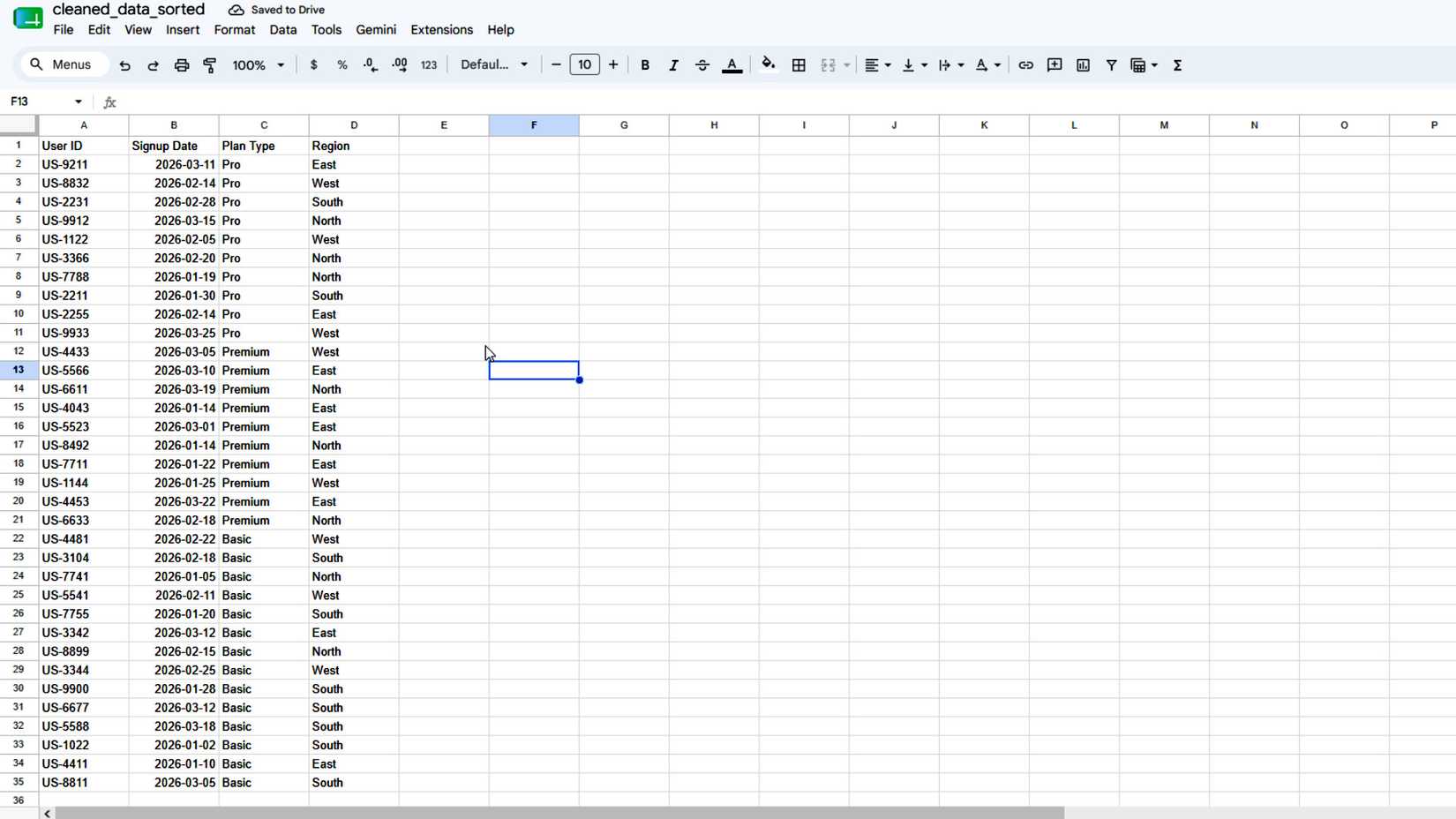Image resolution: width=1456 pixels, height=819 pixels.
Task: Open table views dropdown
Action: [x=1144, y=65]
